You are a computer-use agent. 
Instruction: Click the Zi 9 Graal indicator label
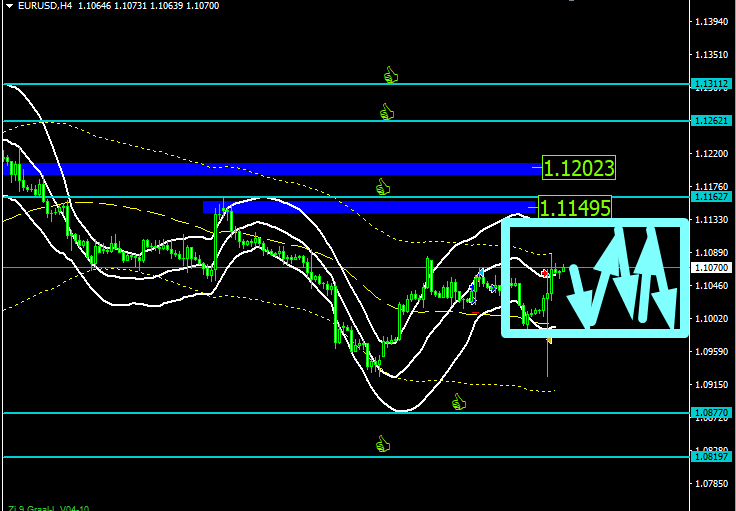tap(48, 508)
